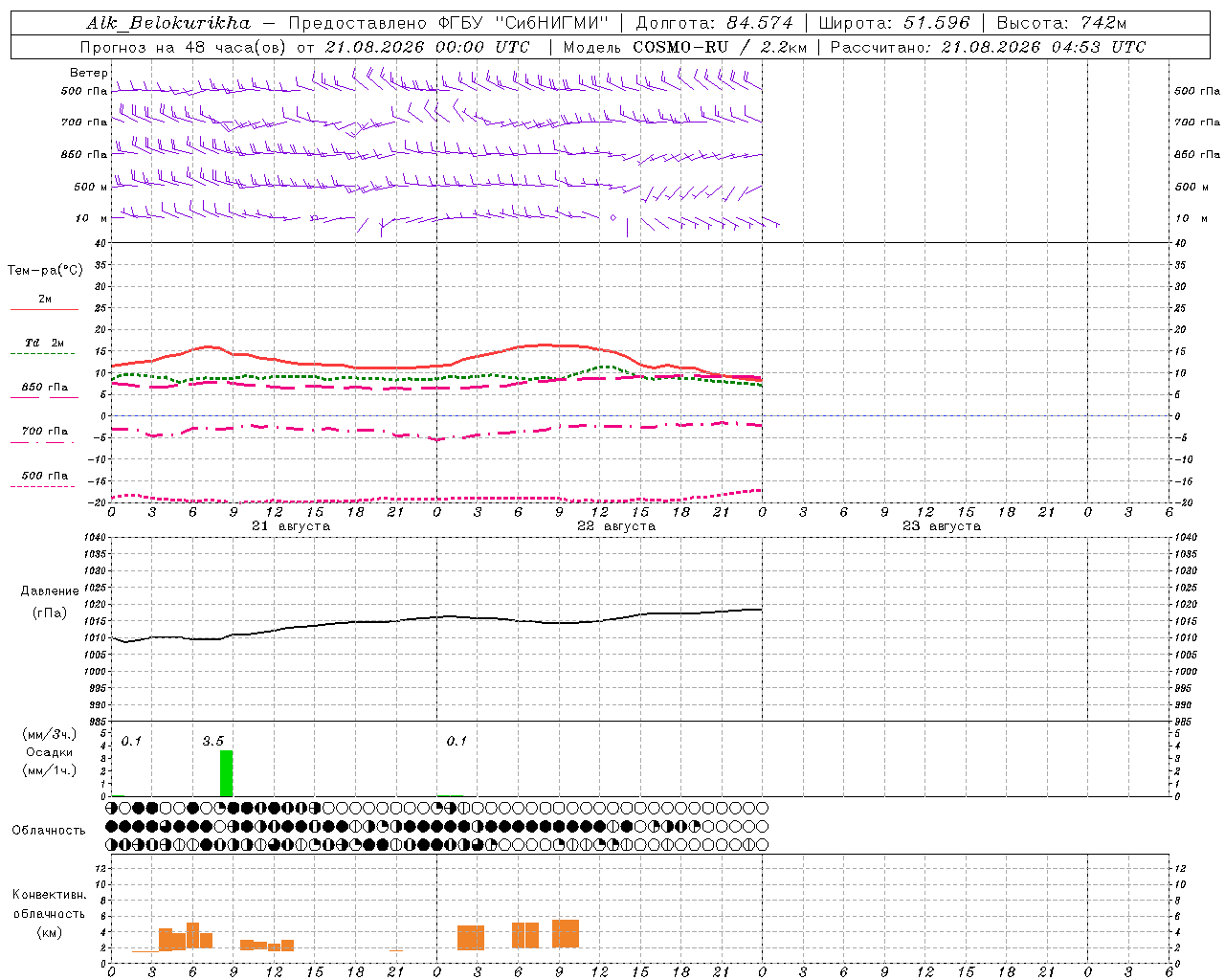
Task: Click the Облачность row label
Action: [x=49, y=830]
